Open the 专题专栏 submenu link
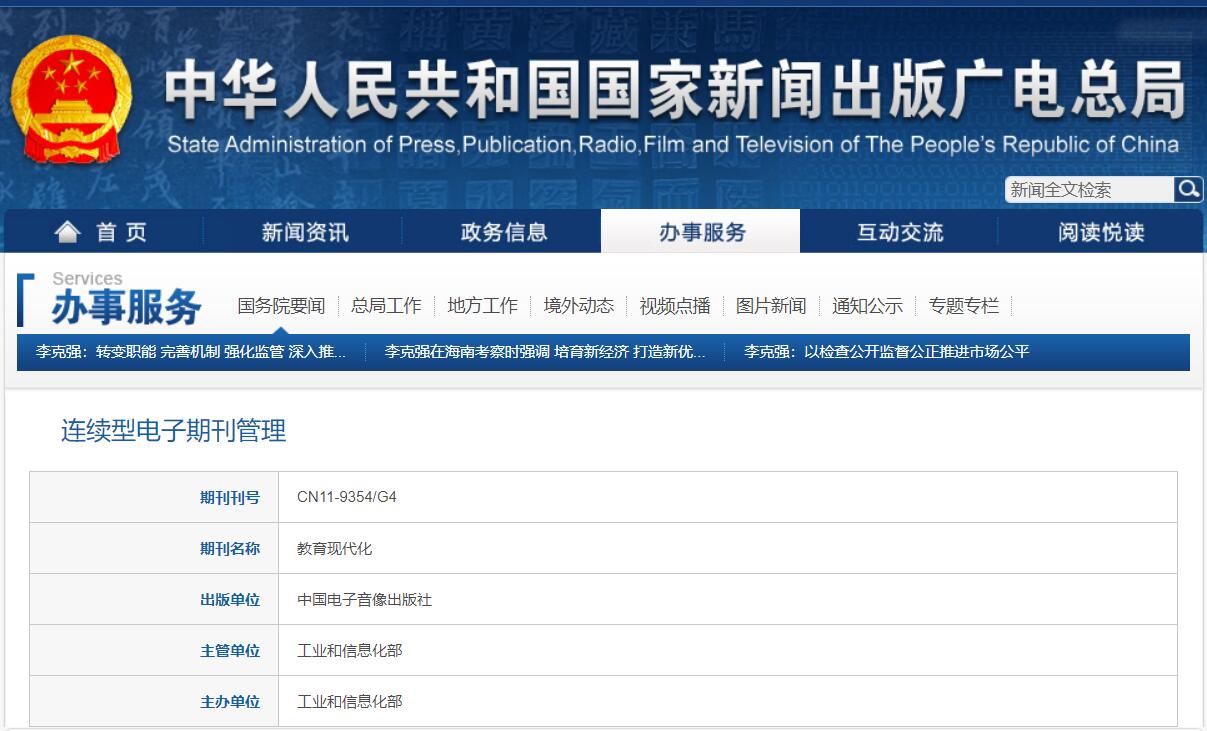1207x731 pixels. (x=963, y=306)
